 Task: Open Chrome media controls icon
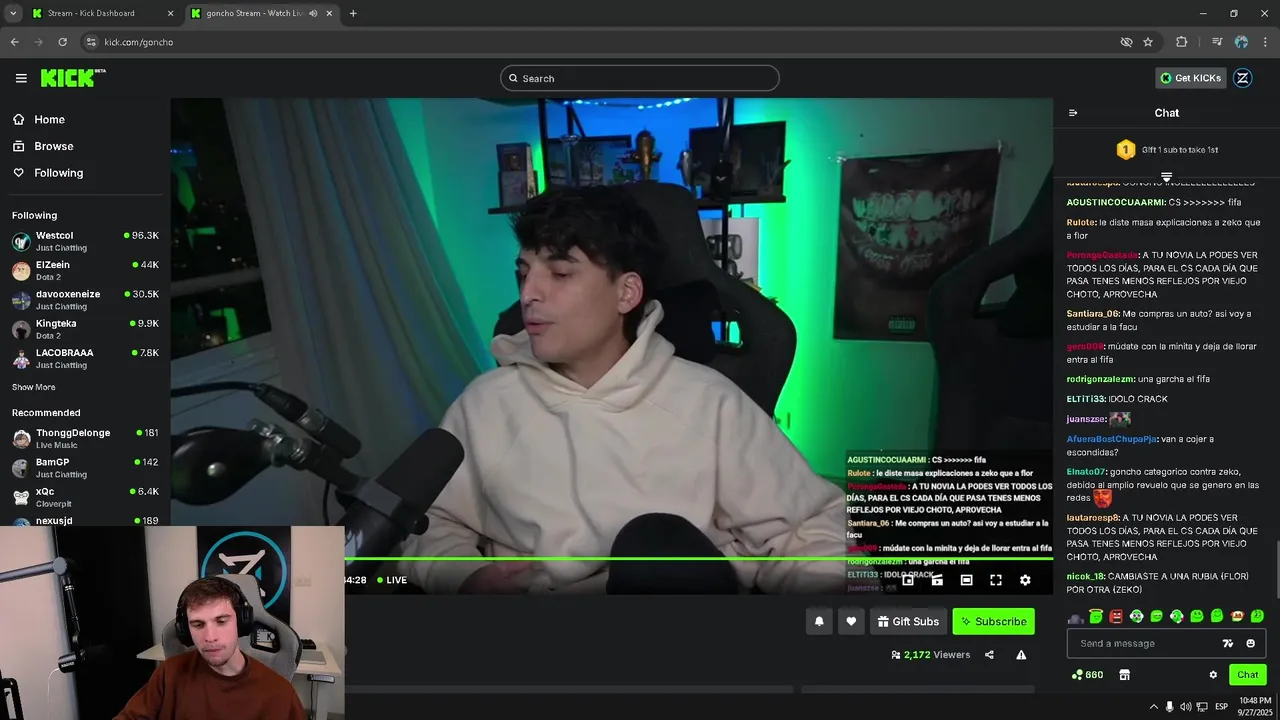click(x=1217, y=42)
